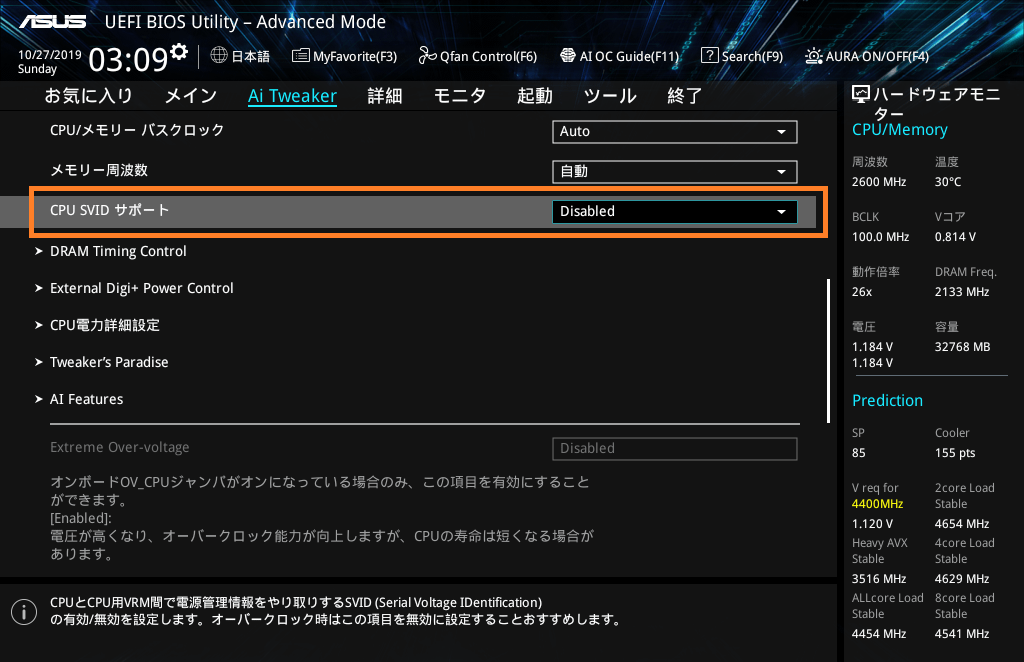Image resolution: width=1024 pixels, height=662 pixels.
Task: Click the 10/27/2019 date
Action: point(50,55)
